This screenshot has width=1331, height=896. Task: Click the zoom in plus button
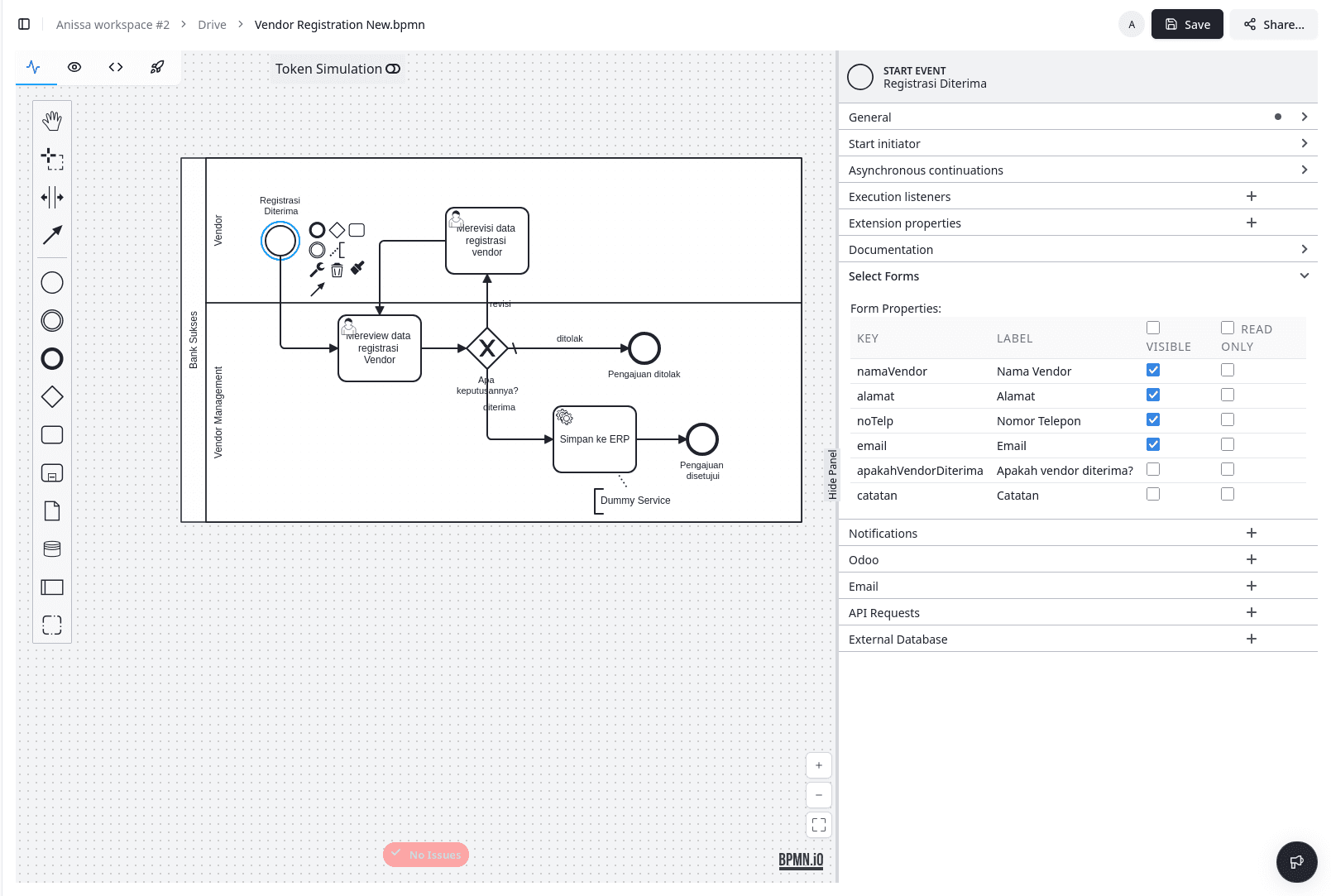click(818, 765)
